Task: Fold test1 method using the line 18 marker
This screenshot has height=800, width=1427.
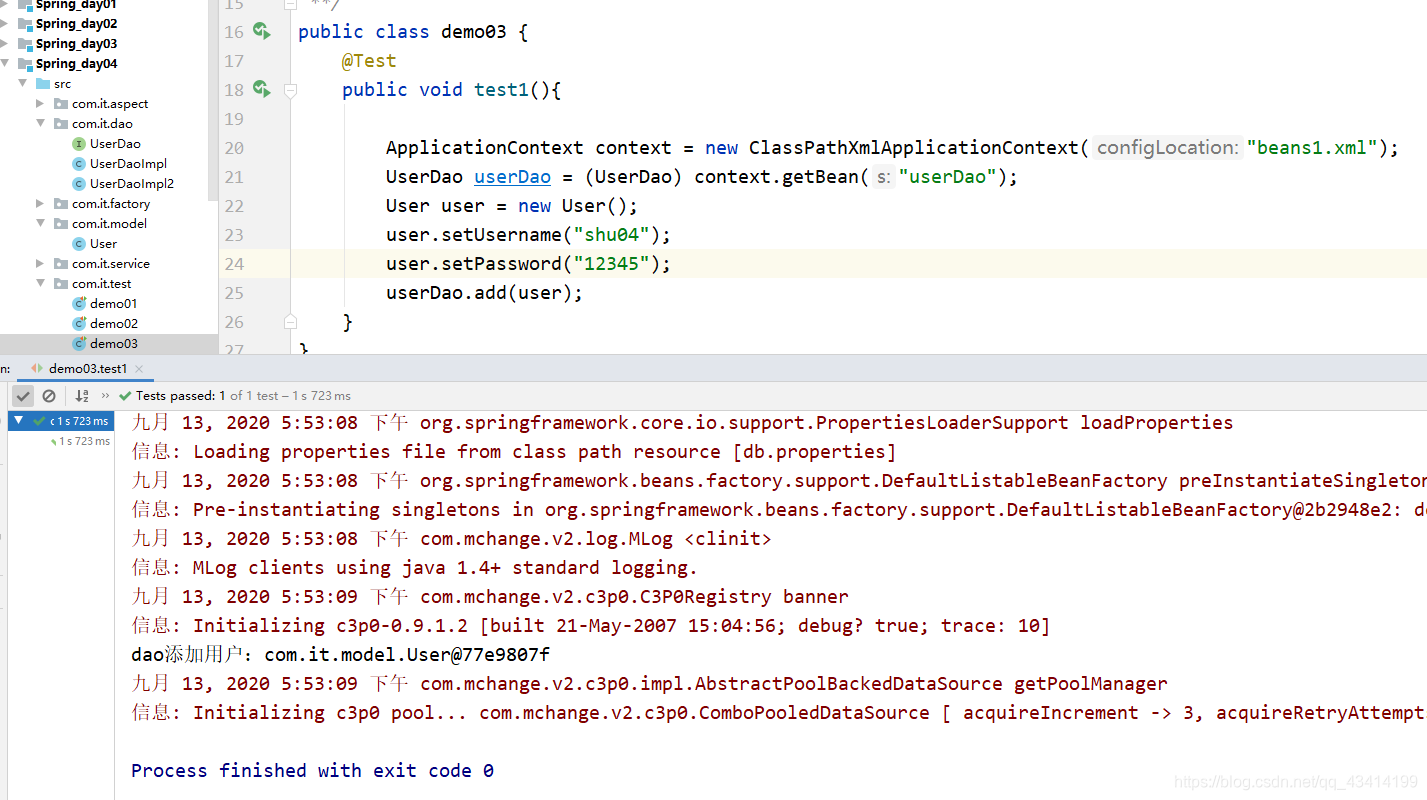Action: click(290, 90)
